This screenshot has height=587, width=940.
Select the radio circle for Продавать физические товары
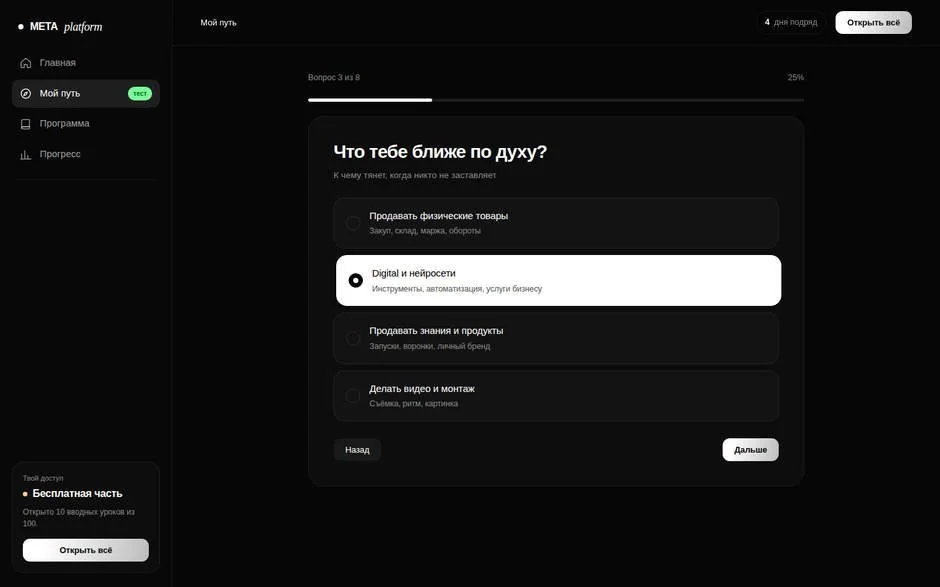(352, 223)
